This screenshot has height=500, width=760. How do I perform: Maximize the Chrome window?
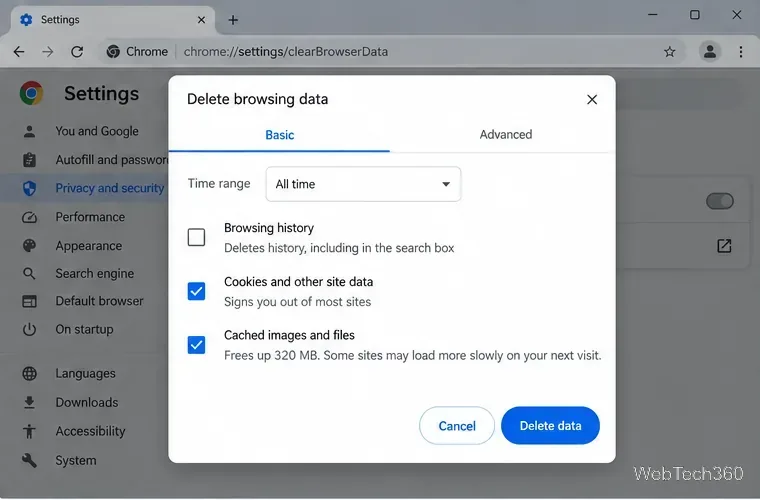click(695, 15)
